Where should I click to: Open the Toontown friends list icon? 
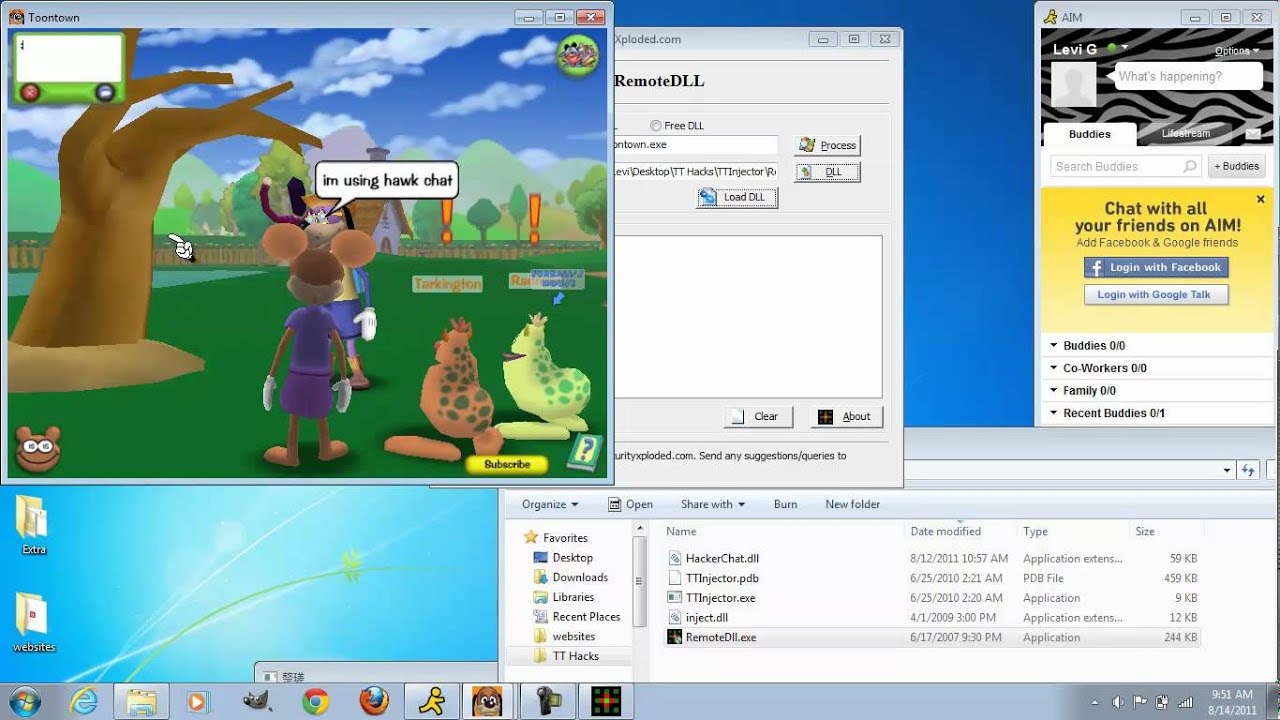576,55
